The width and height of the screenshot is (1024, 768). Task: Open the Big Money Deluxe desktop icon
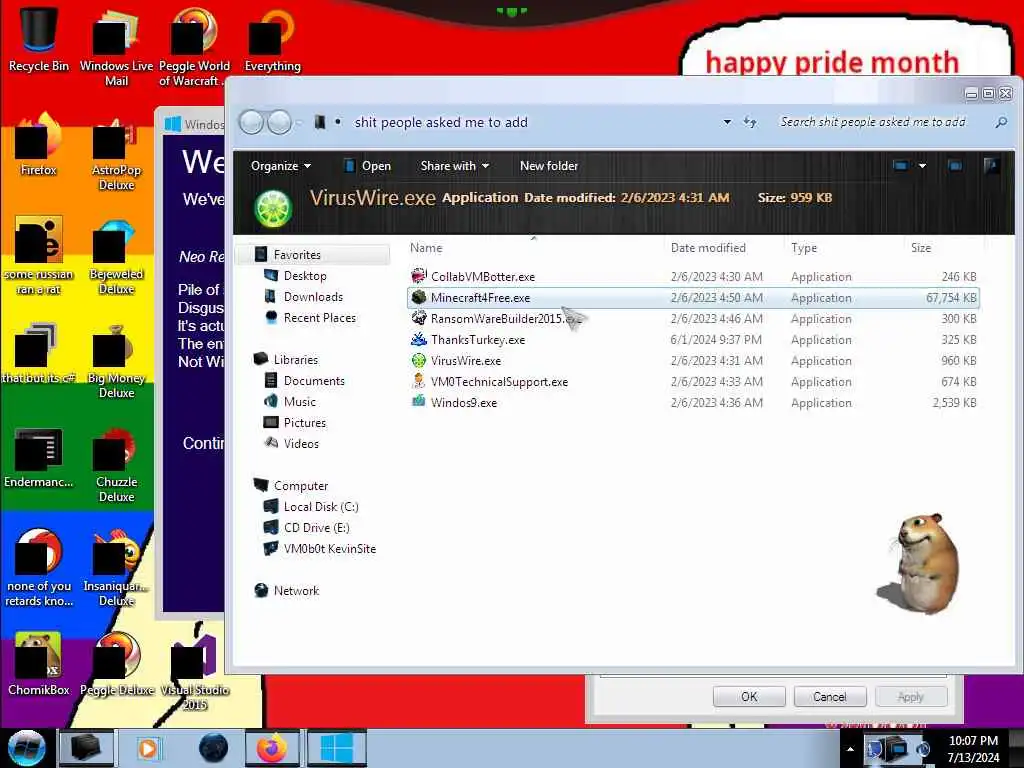point(116,361)
